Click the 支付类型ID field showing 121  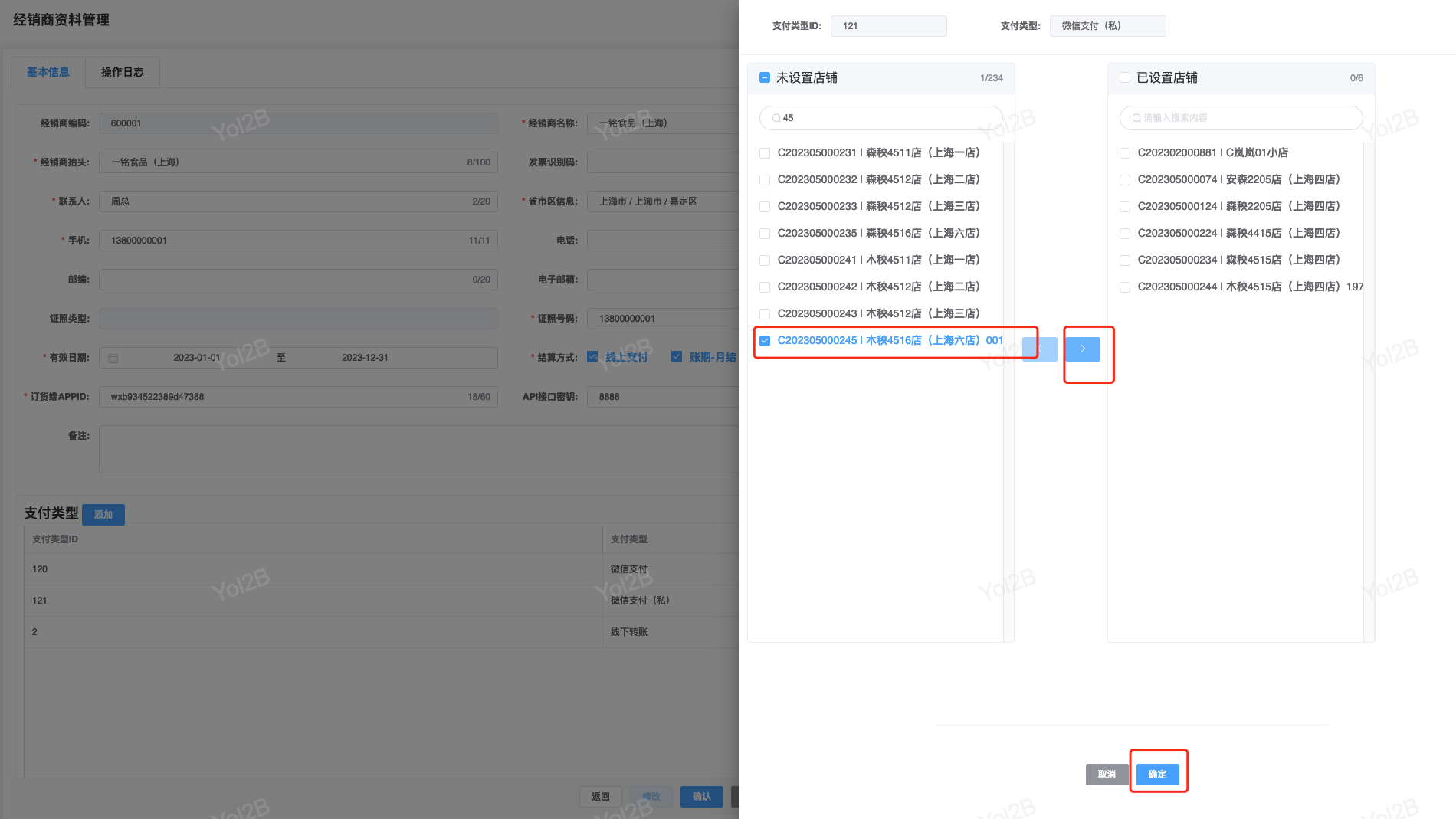889,26
